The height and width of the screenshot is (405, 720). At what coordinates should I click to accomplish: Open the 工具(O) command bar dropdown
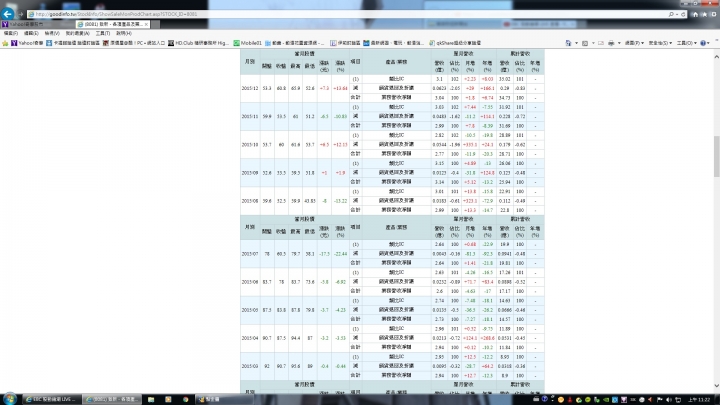click(x=686, y=43)
